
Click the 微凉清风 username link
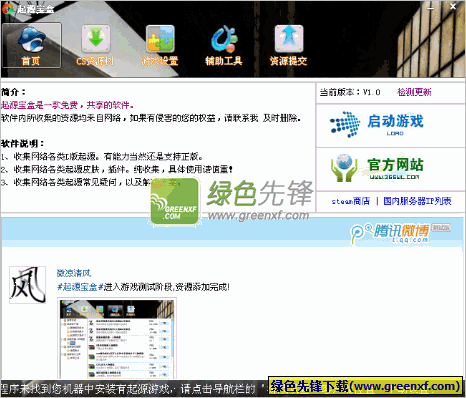(74, 273)
